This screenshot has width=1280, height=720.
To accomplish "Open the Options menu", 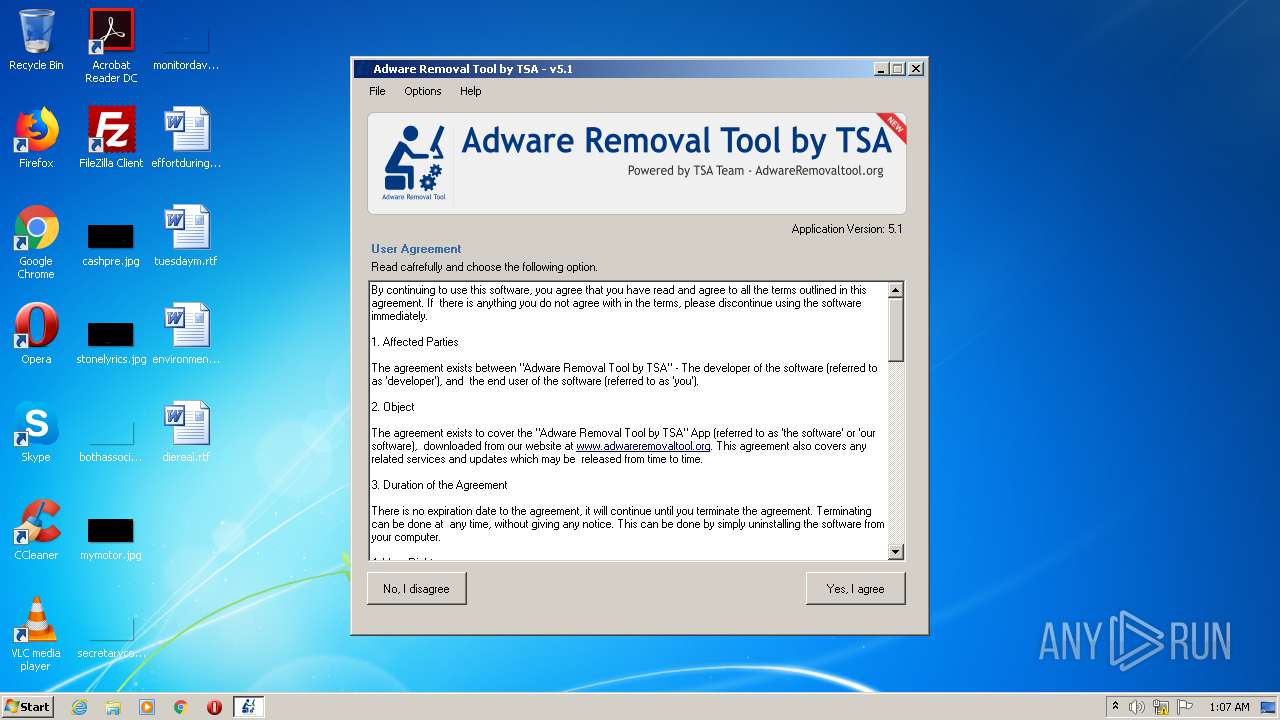I will coord(422,91).
